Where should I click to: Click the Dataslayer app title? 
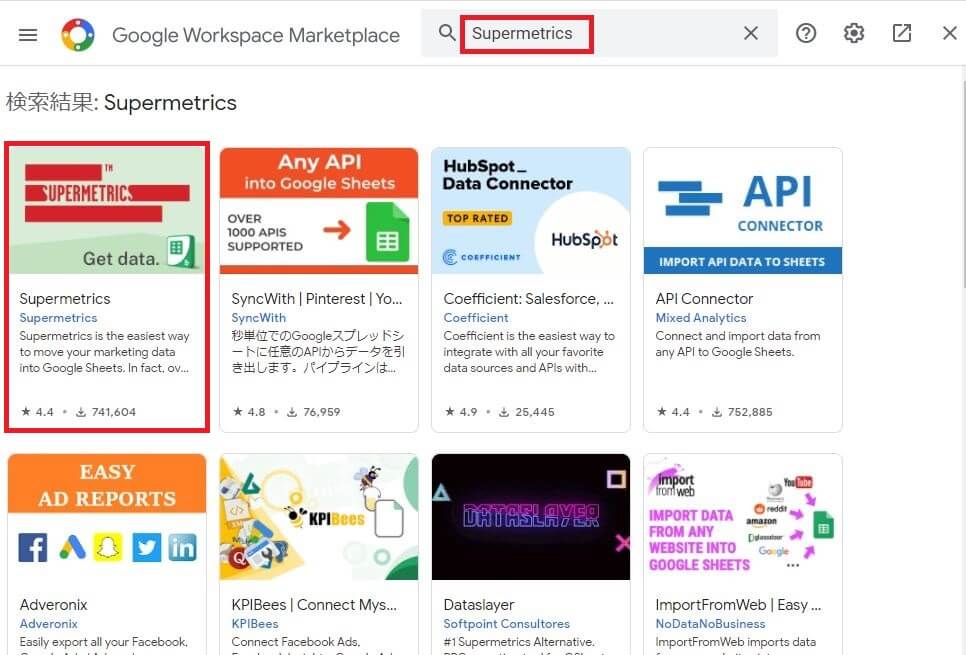click(x=479, y=604)
